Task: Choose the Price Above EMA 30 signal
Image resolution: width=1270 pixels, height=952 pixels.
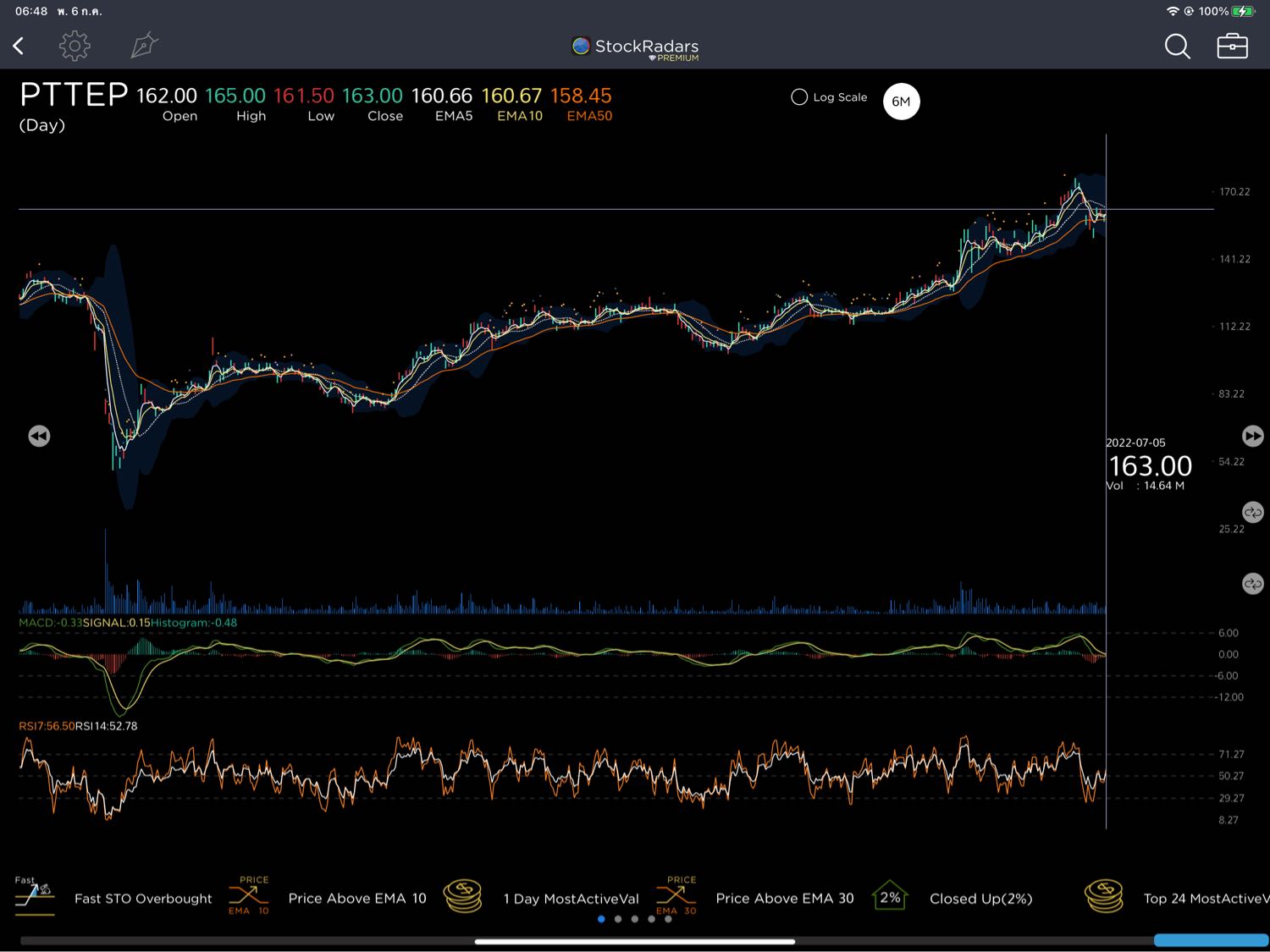Action: tap(784, 899)
